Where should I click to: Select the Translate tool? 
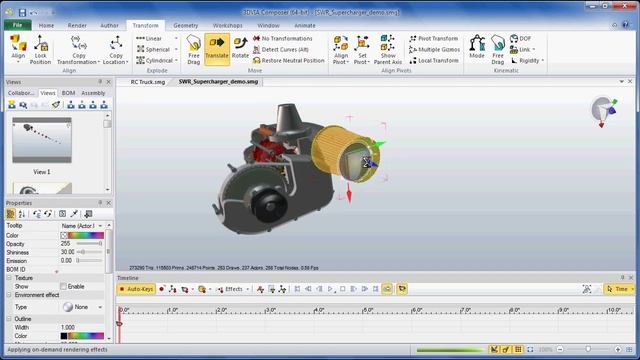click(x=217, y=49)
